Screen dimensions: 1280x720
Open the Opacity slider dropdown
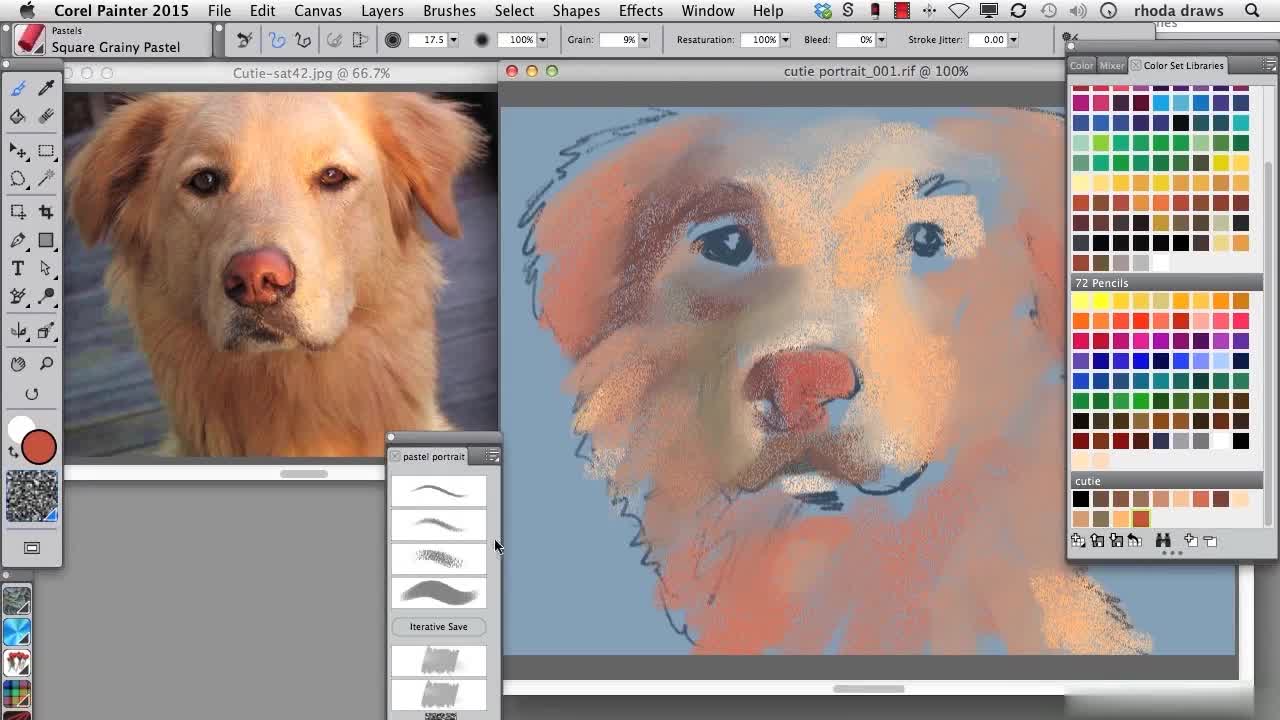pos(543,40)
